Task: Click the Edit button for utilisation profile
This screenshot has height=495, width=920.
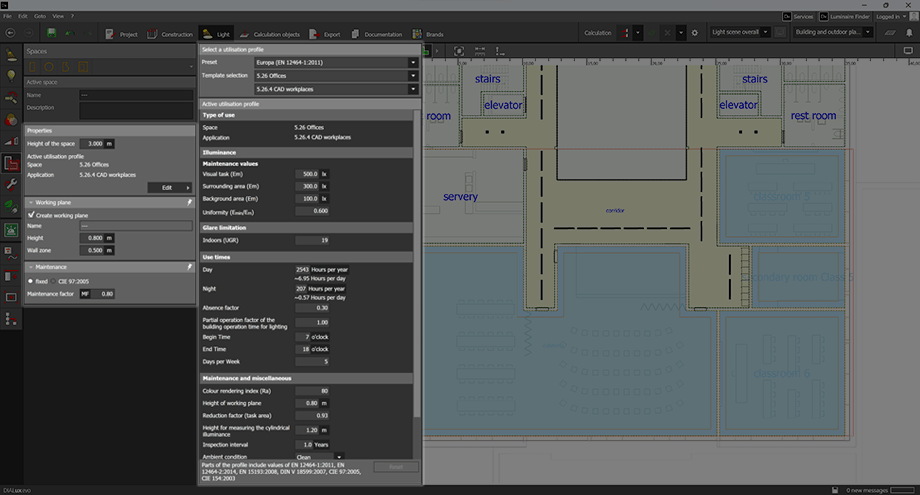Action: coord(169,187)
